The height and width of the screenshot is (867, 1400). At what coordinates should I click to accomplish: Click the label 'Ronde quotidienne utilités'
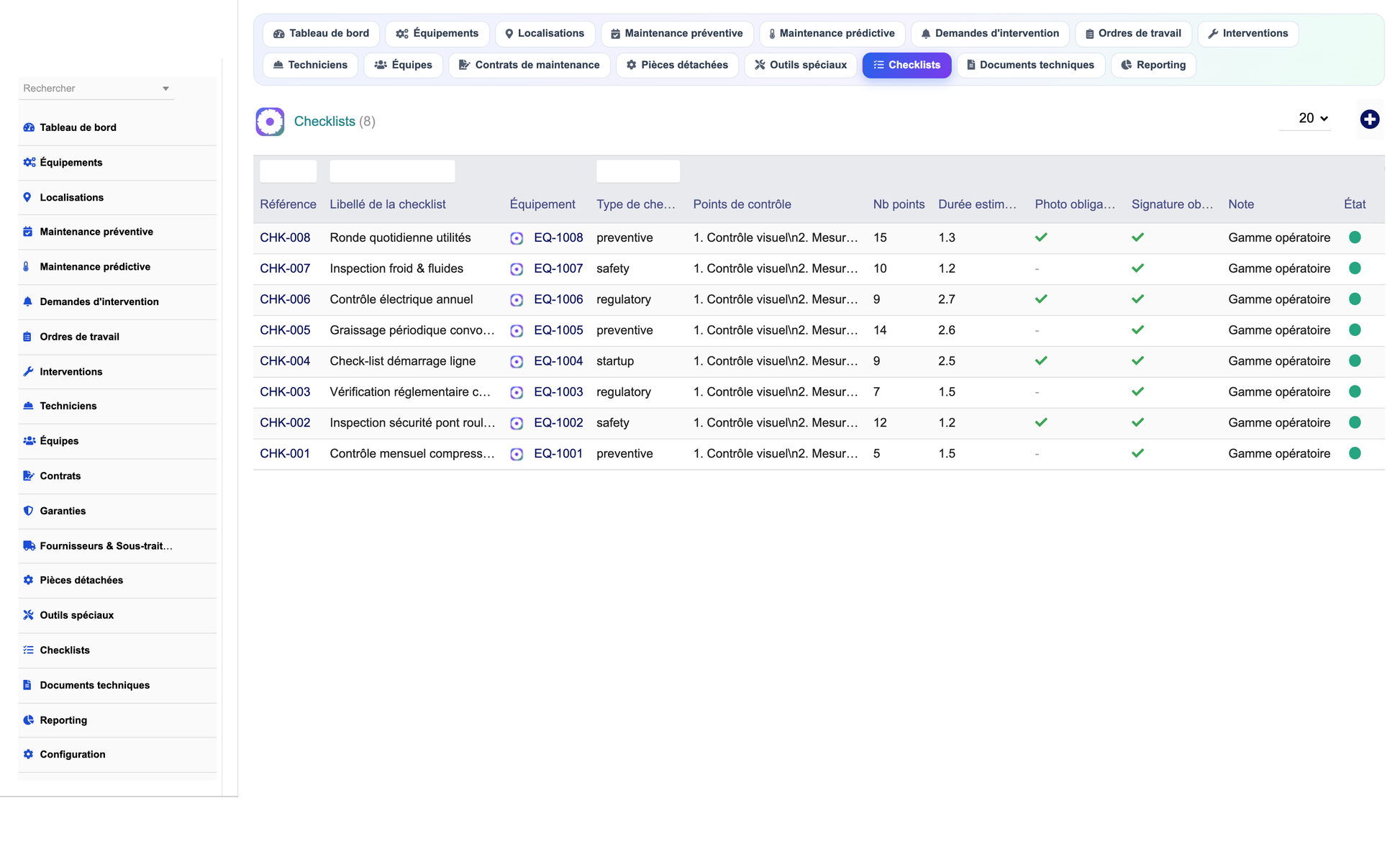point(400,238)
